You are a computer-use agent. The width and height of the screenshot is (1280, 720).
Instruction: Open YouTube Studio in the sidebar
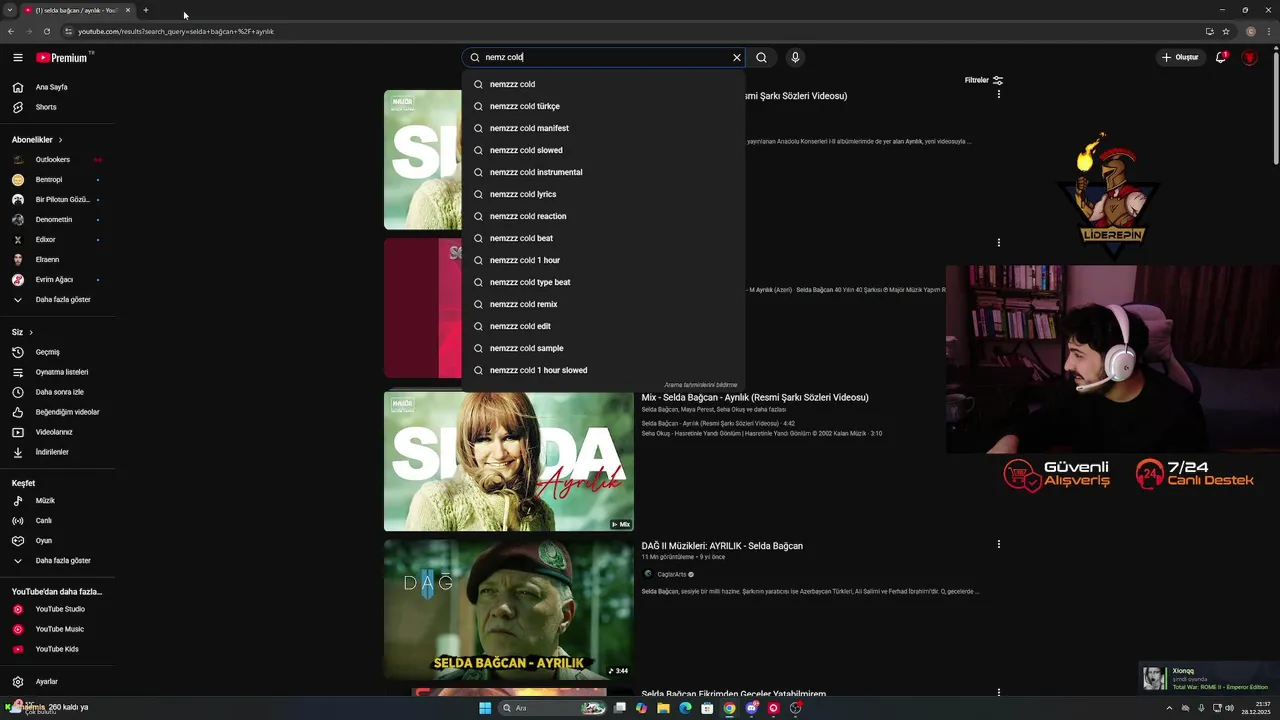(x=57, y=609)
